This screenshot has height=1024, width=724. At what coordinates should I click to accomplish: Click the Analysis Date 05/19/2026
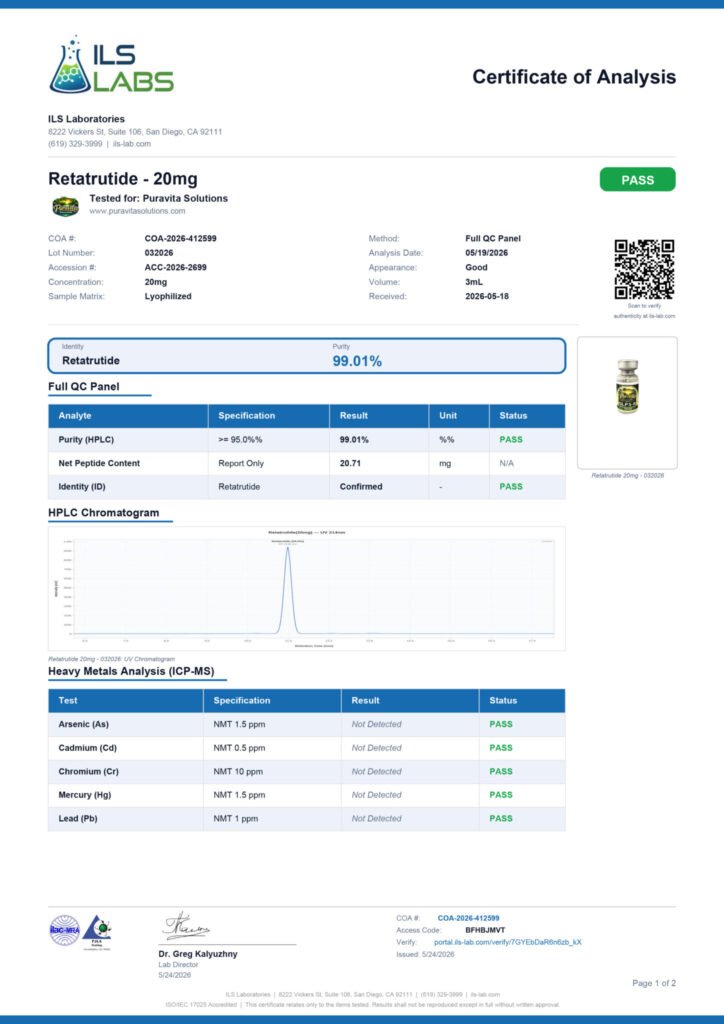[x=486, y=253]
